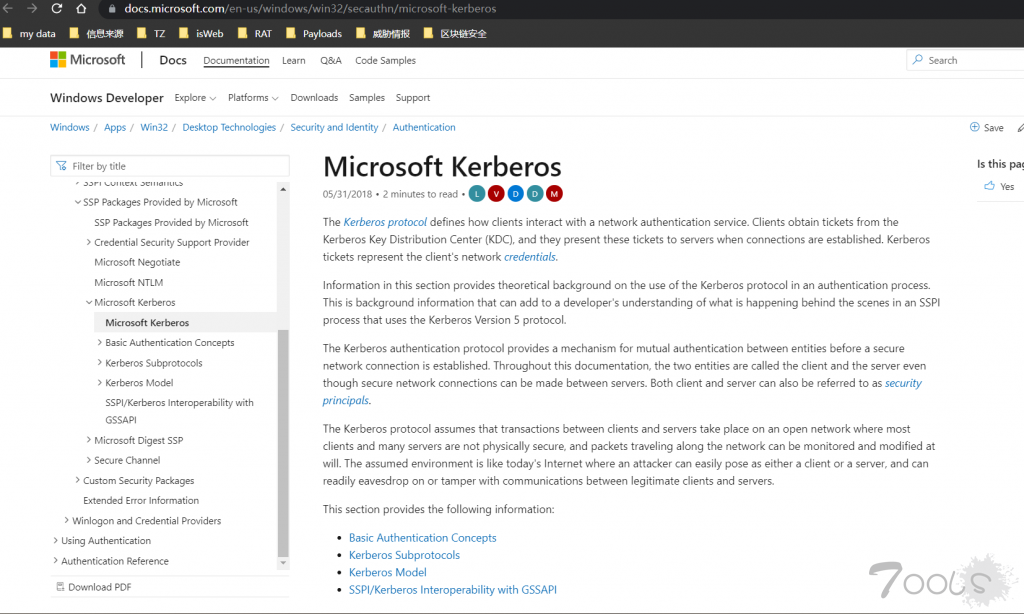Expand Secure Channel node
This screenshot has width=1024, height=614.
[x=89, y=460]
